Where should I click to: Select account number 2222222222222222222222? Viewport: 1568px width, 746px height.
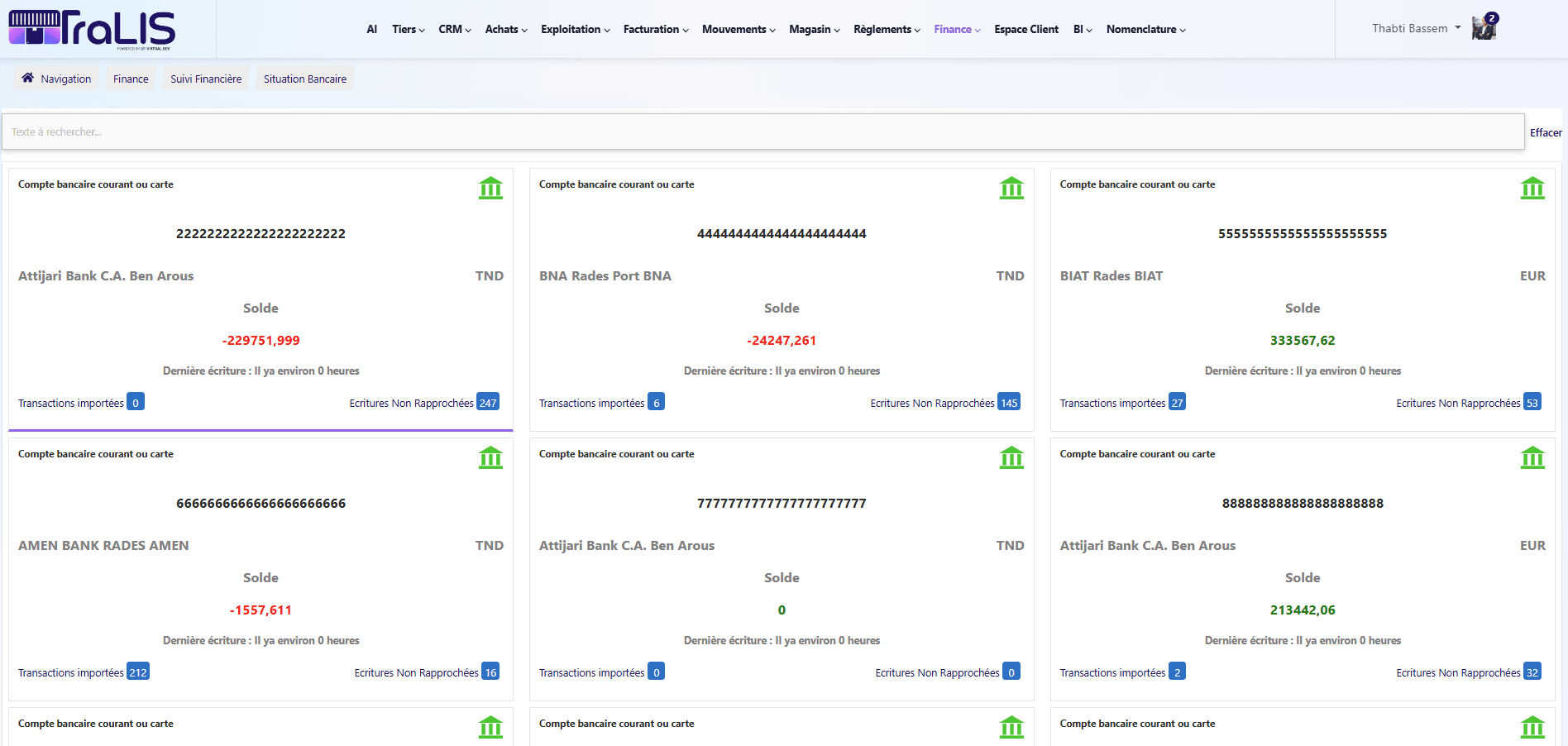pos(261,233)
